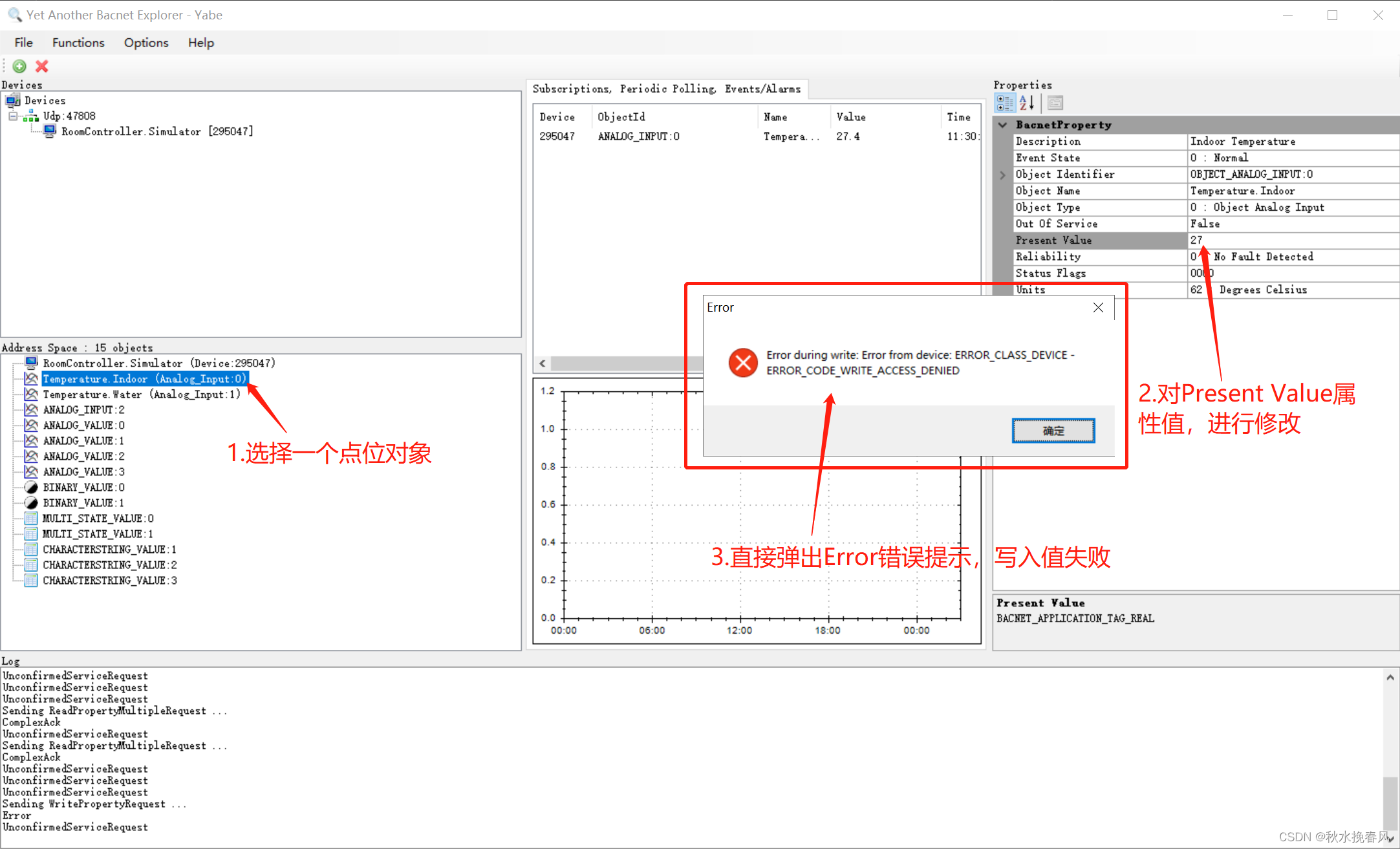1400x849 pixels.
Task: Add a new device with the green plus icon
Action: (19, 67)
